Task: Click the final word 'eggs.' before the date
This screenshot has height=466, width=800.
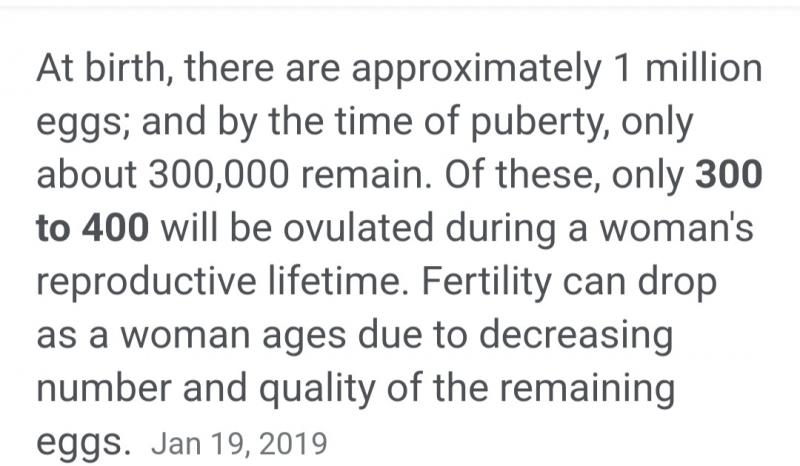Action: [84, 444]
